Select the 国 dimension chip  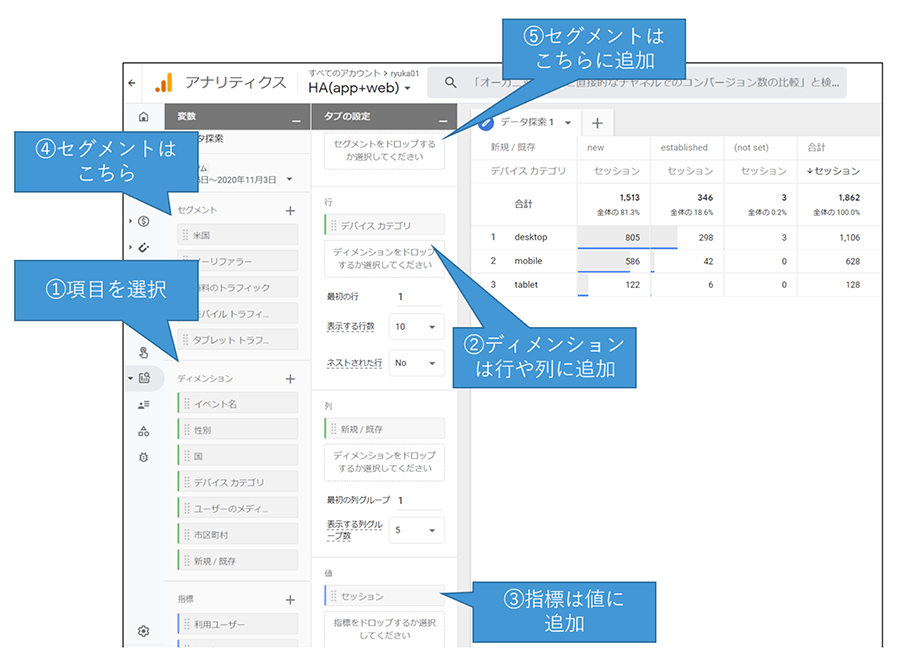[x=238, y=456]
